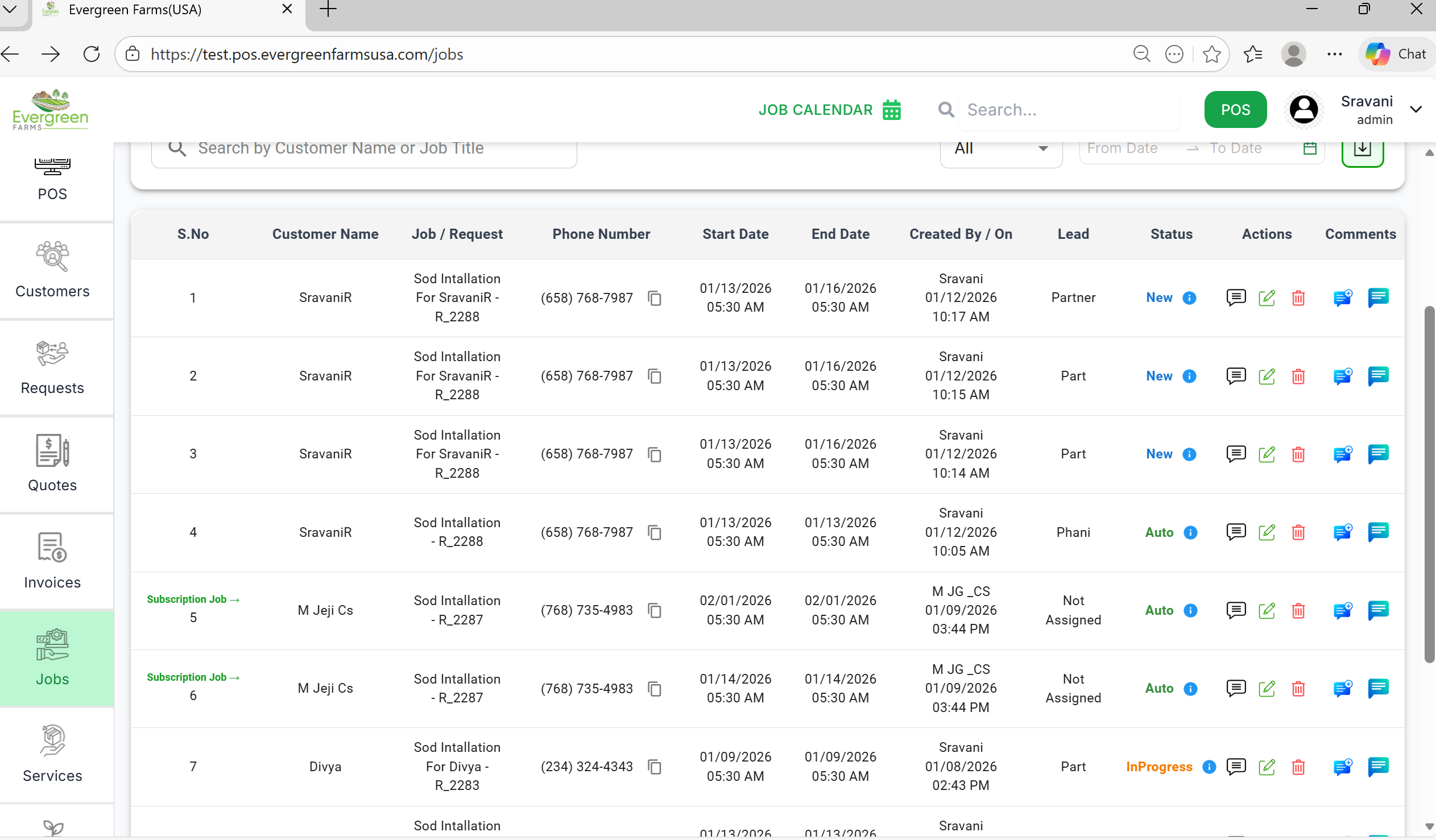
Task: Click Search by Customer Name field
Action: click(365, 149)
